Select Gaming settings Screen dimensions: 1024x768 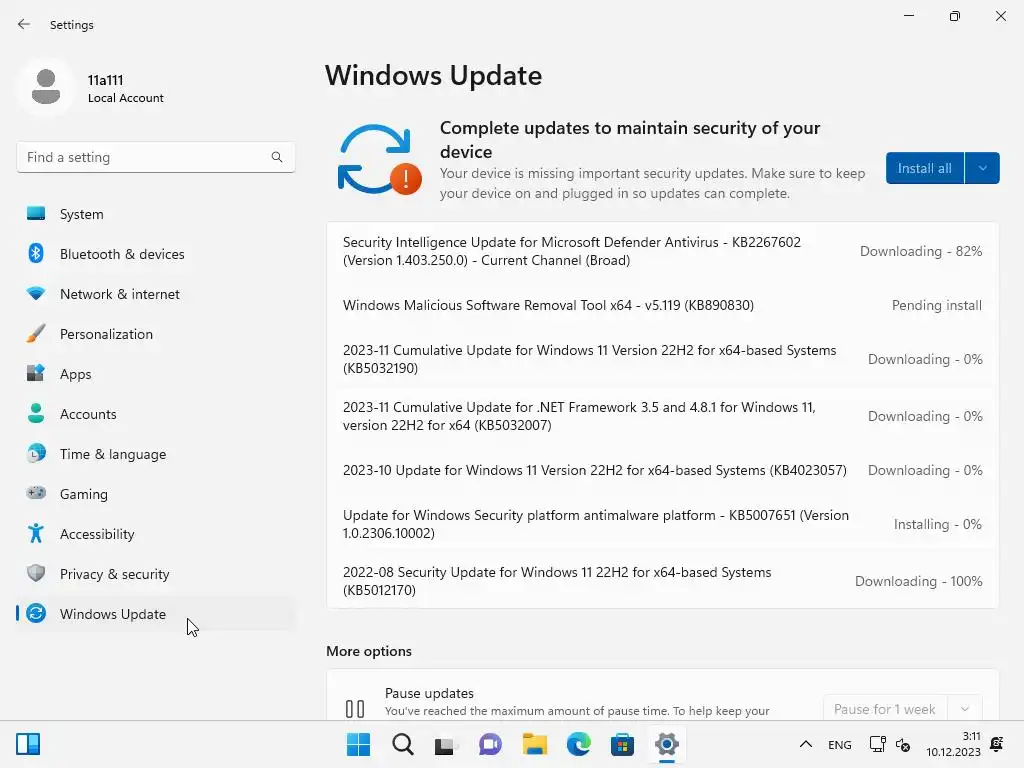pos(155,494)
